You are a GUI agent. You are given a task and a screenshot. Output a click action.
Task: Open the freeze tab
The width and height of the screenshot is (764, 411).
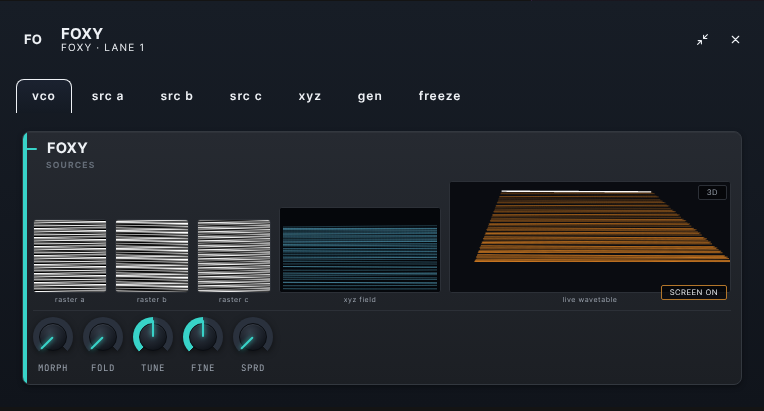(x=439, y=96)
